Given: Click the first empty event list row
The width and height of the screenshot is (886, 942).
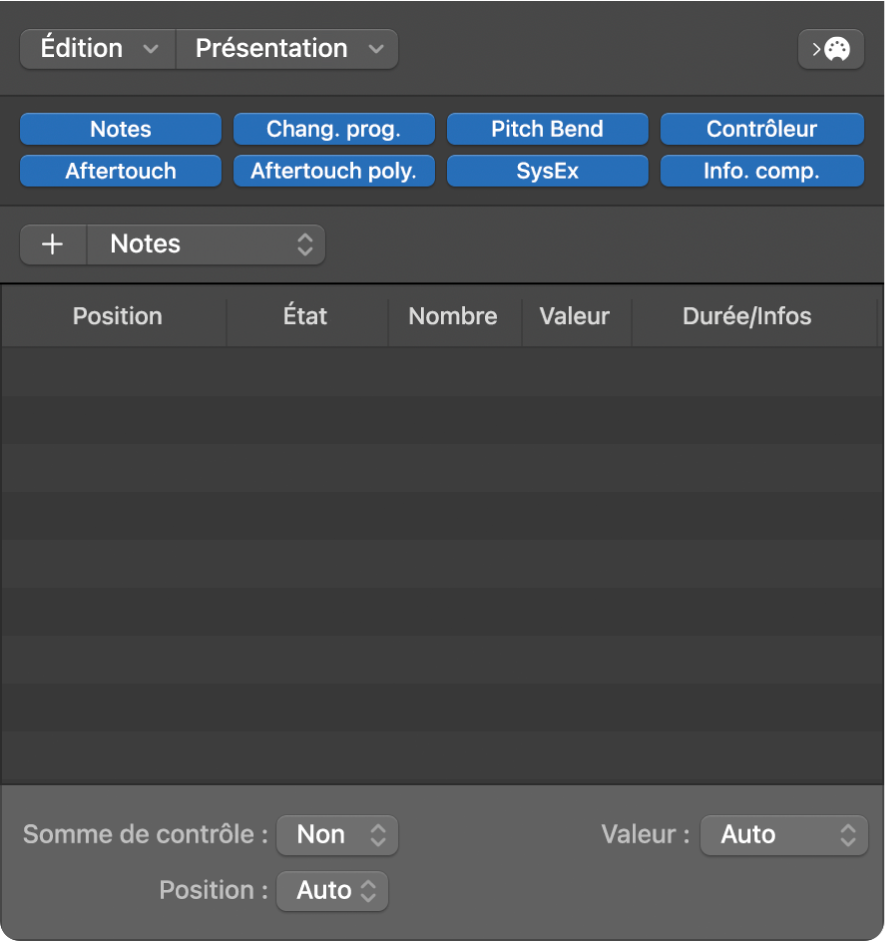Looking at the screenshot, I should coord(440,371).
